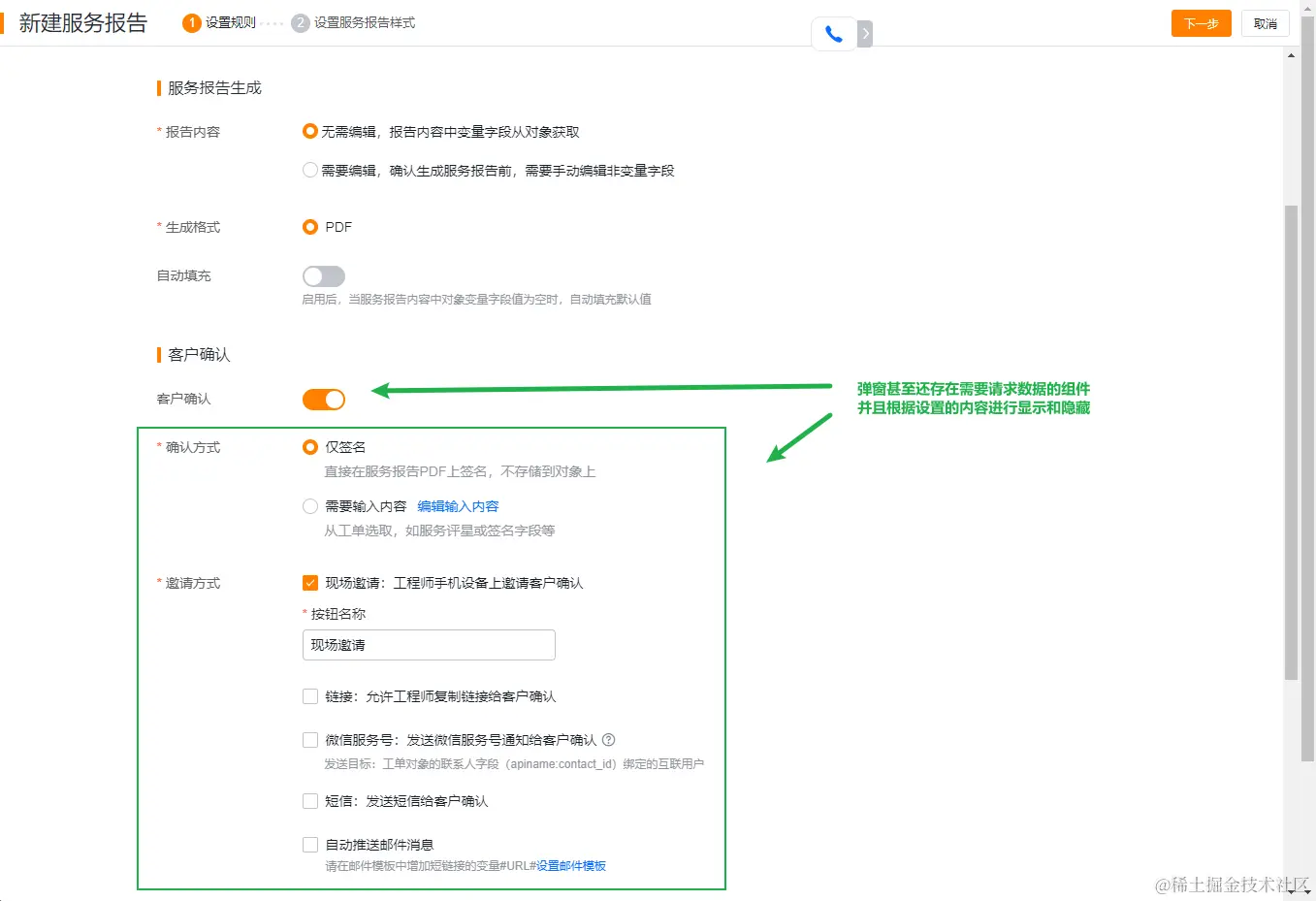Open the 设置邮件模板 link
This screenshot has width=1316, height=901.
[571, 866]
